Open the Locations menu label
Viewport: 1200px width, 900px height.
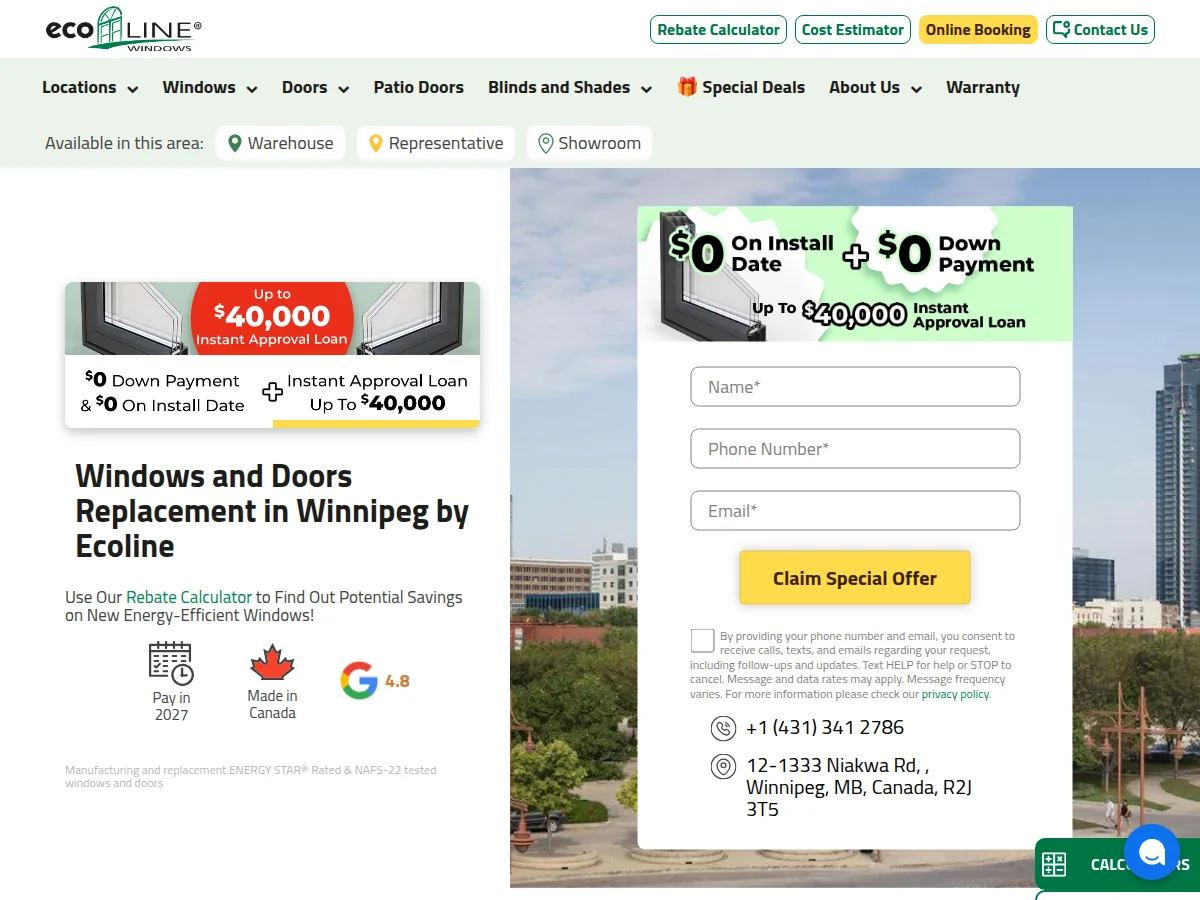tap(79, 87)
